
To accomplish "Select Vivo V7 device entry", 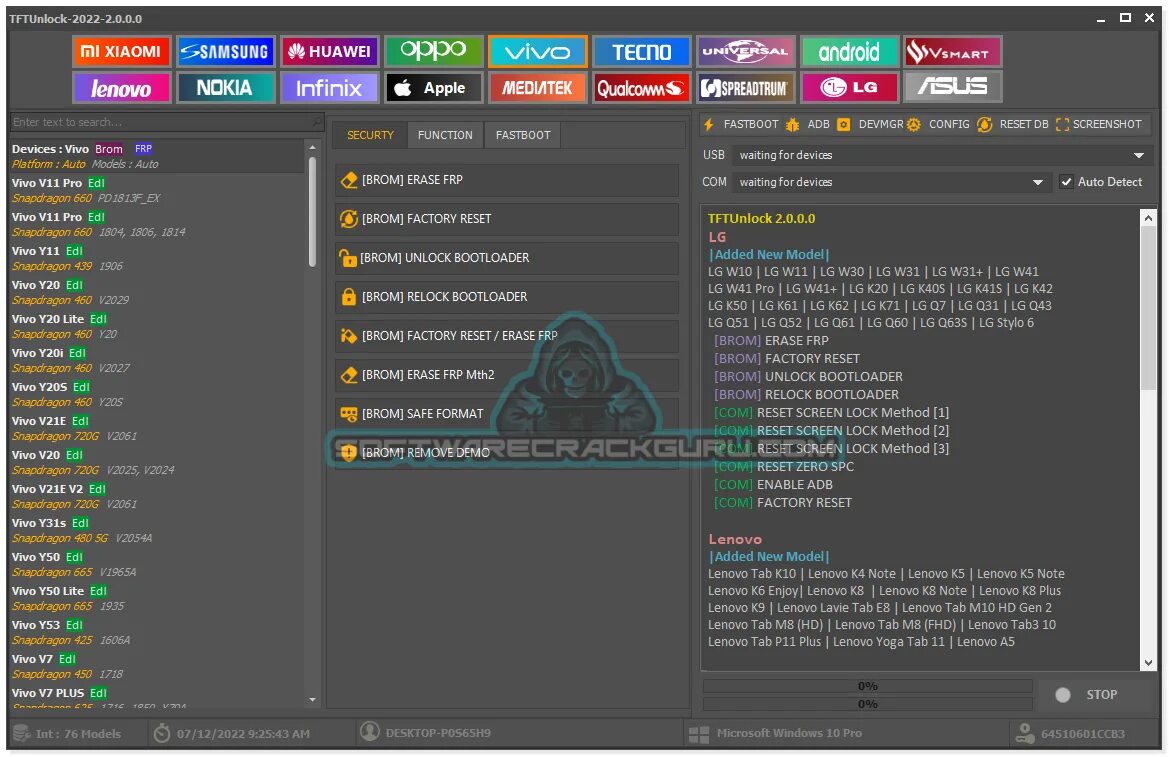I will 157,666.
